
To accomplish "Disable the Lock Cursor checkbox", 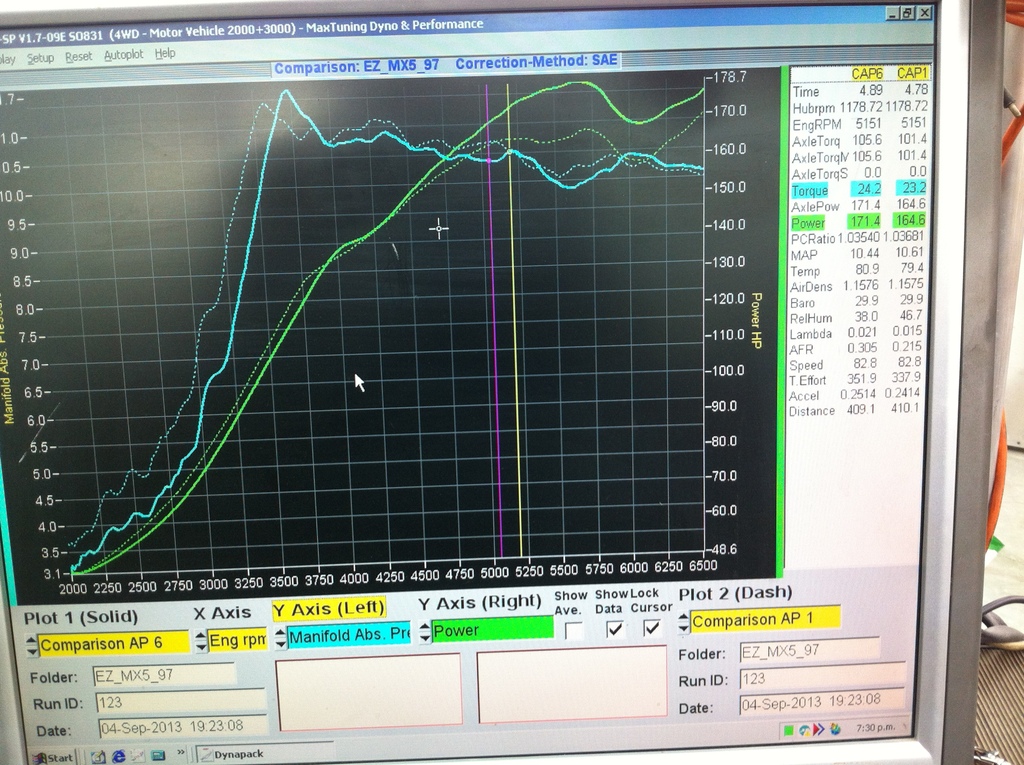I will (651, 628).
